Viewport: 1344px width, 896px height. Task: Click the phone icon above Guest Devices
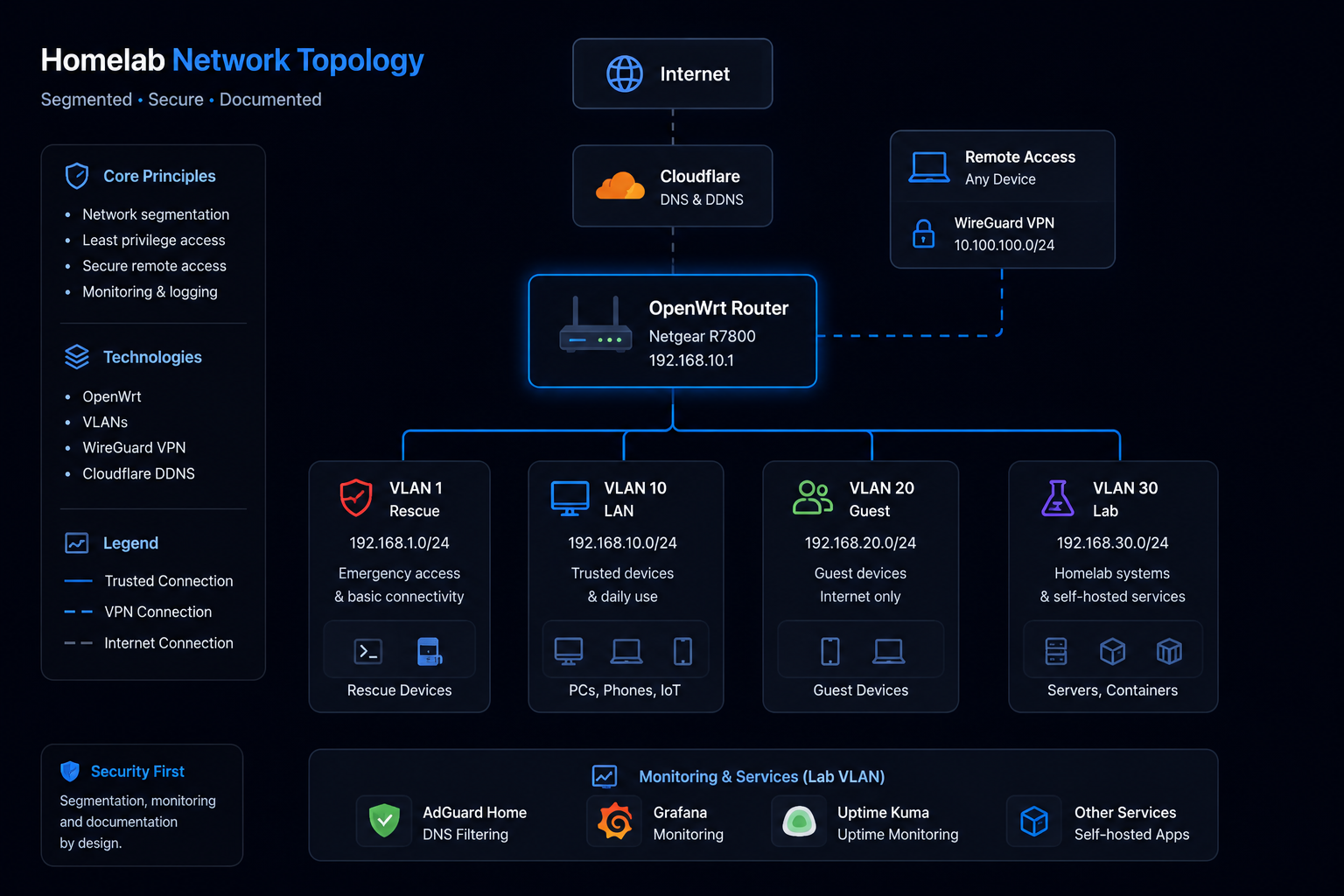coord(830,651)
